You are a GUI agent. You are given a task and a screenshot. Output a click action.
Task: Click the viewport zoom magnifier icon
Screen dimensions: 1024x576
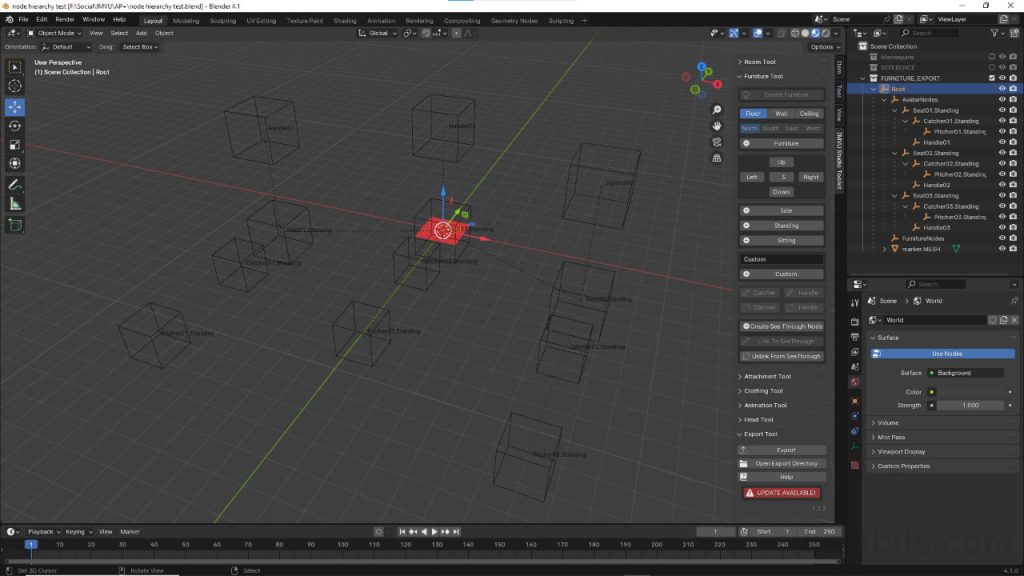pyautogui.click(x=717, y=109)
